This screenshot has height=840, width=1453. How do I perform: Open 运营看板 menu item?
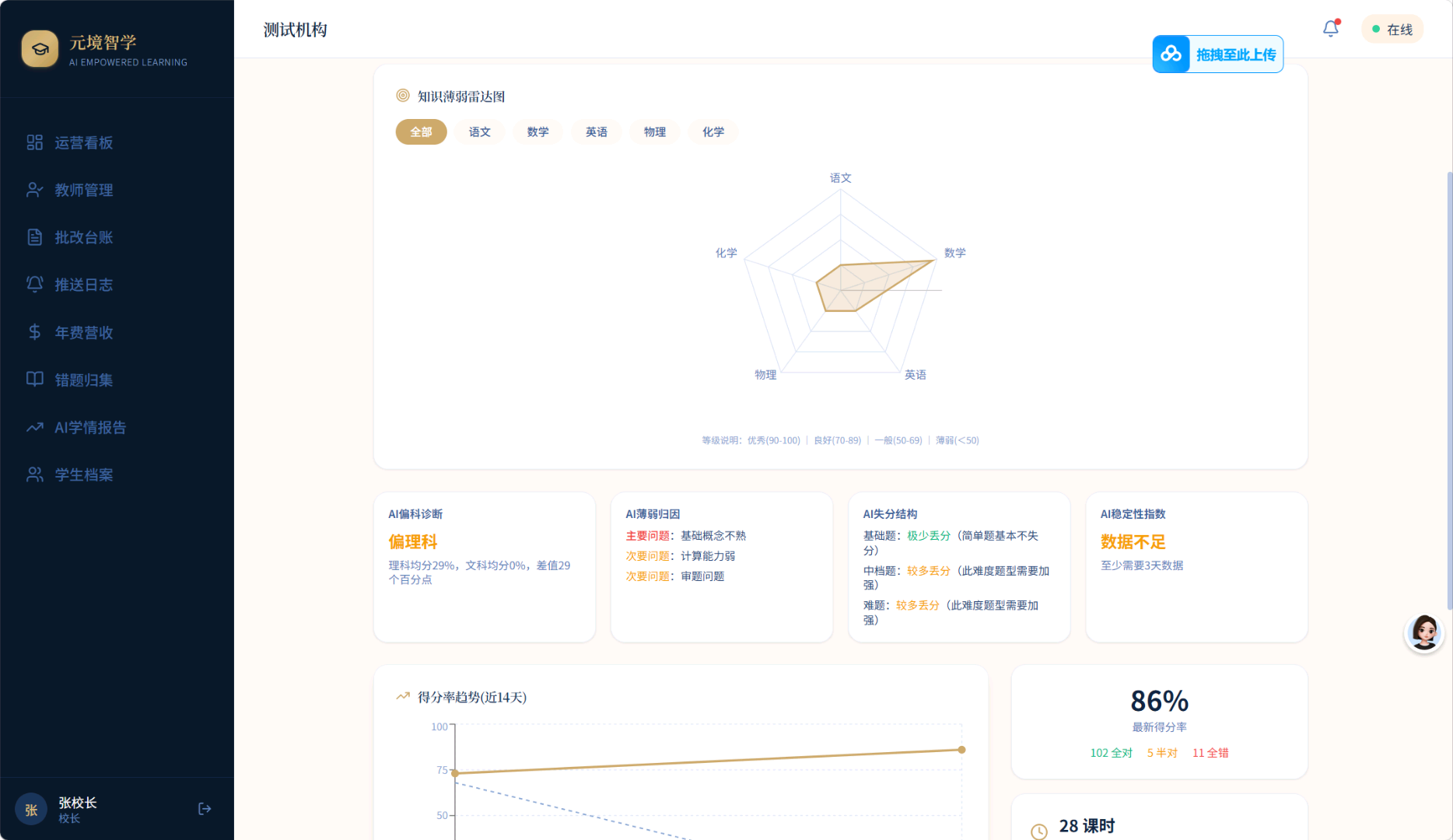(117, 142)
